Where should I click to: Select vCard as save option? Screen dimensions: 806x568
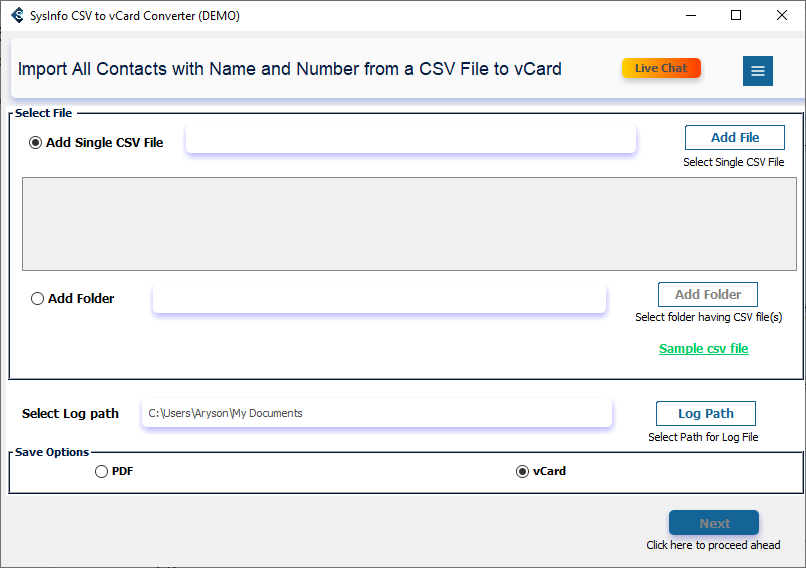522,471
